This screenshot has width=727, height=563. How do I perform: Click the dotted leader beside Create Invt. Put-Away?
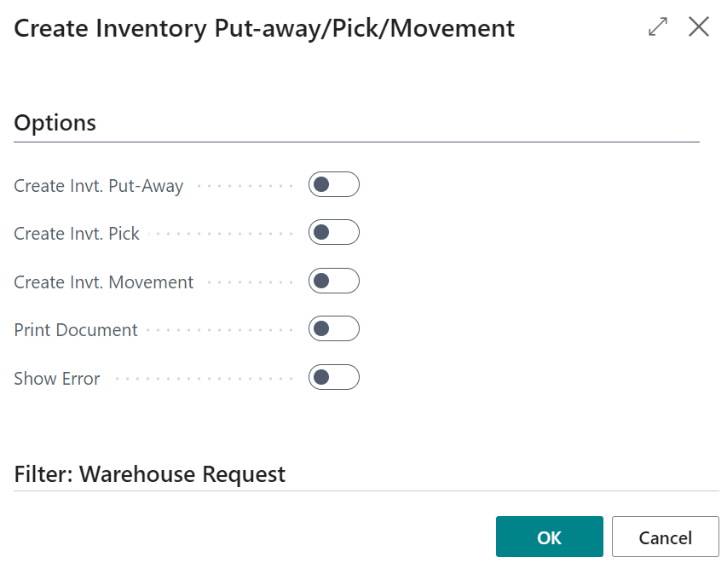point(244,186)
